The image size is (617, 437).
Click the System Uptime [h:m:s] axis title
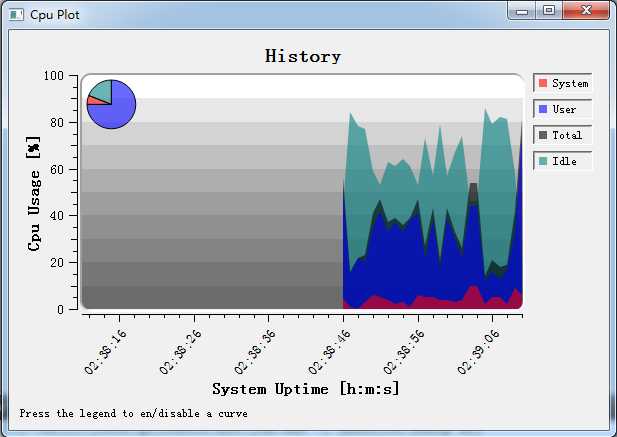coord(306,389)
